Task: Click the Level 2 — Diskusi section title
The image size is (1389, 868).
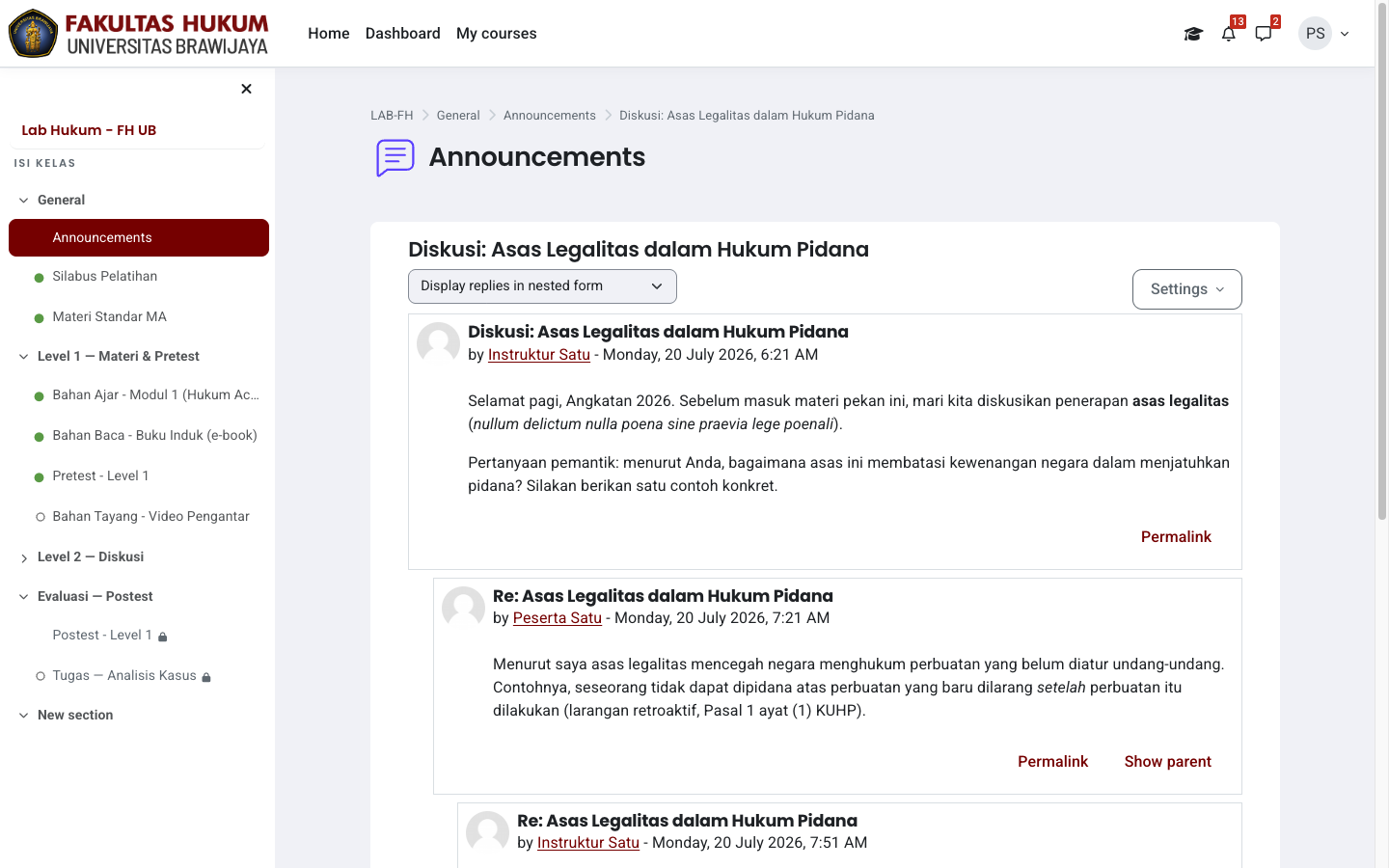Action: pos(91,556)
